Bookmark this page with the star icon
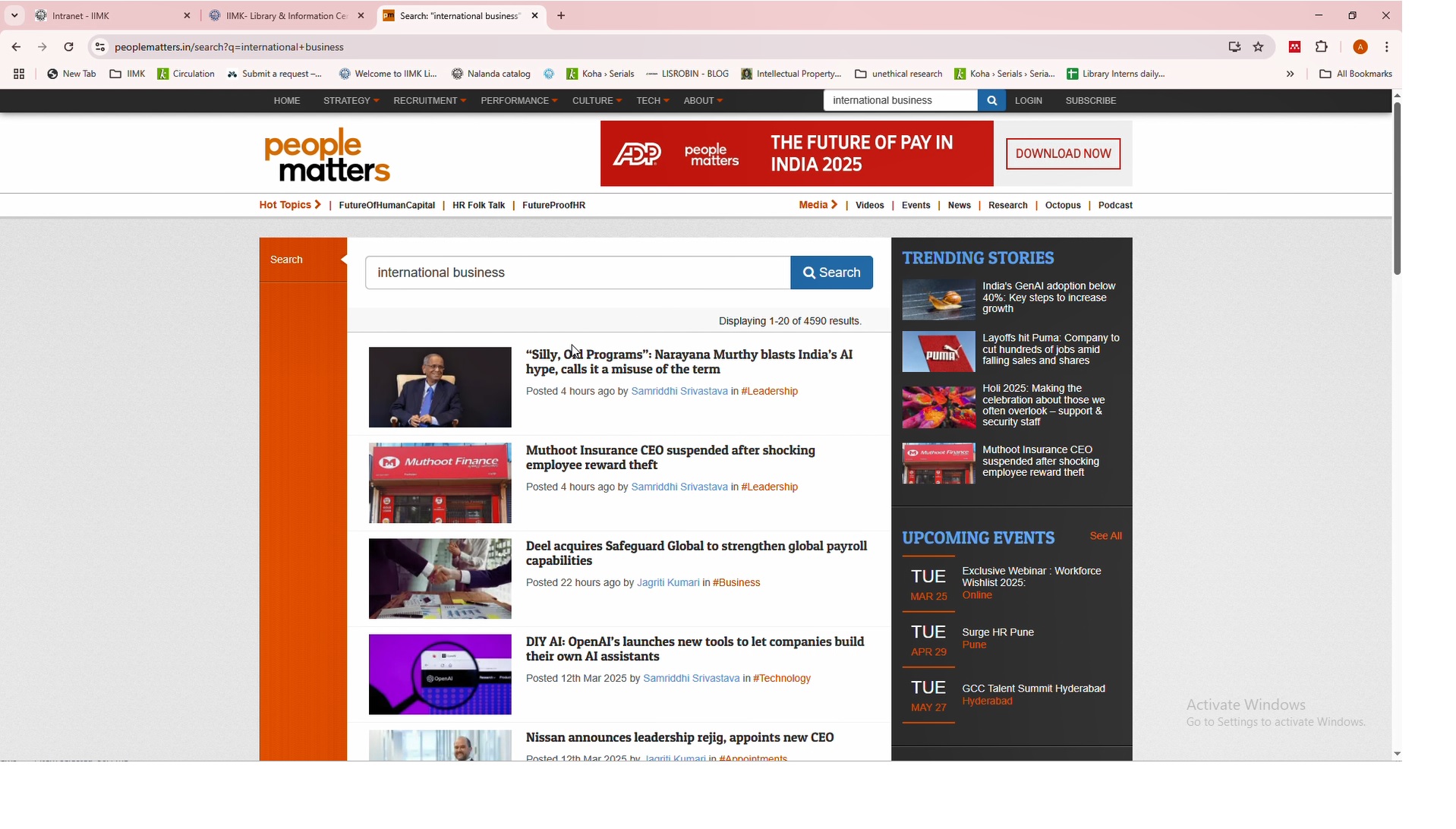This screenshot has height=829, width=1456. point(1259,47)
